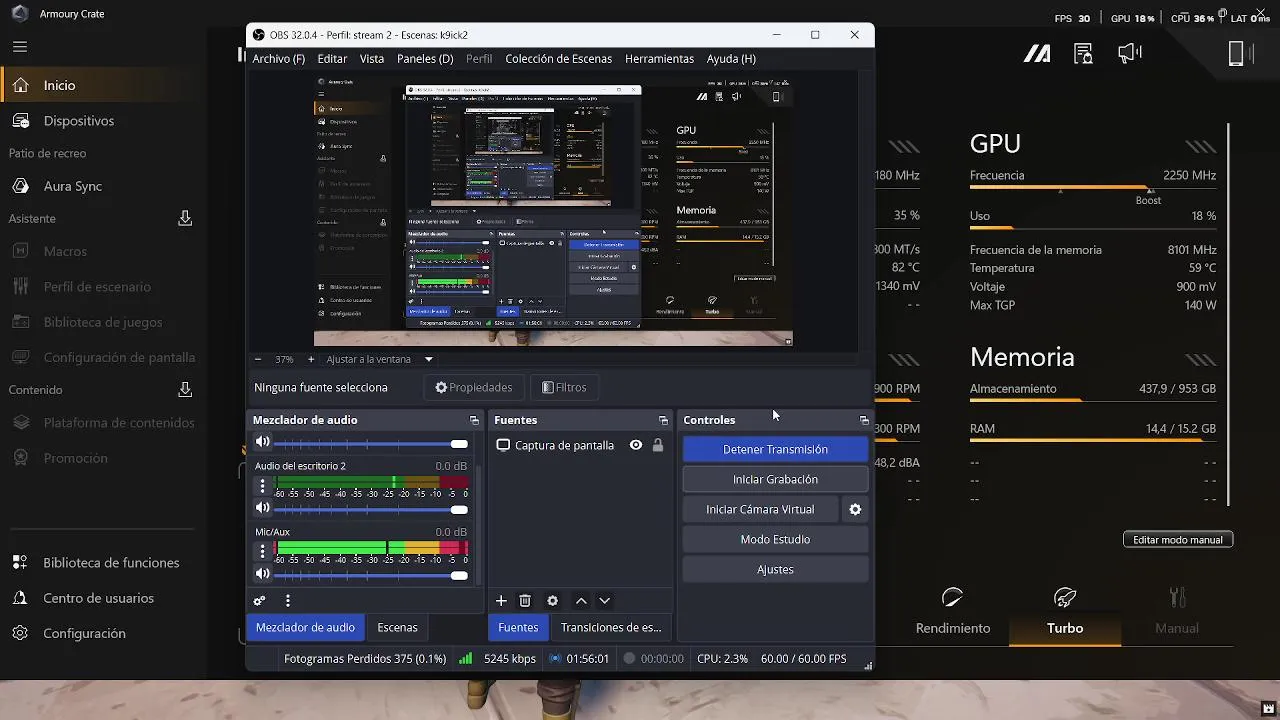Open source properties gear icon
Image resolution: width=1280 pixels, height=720 pixels.
coord(552,601)
